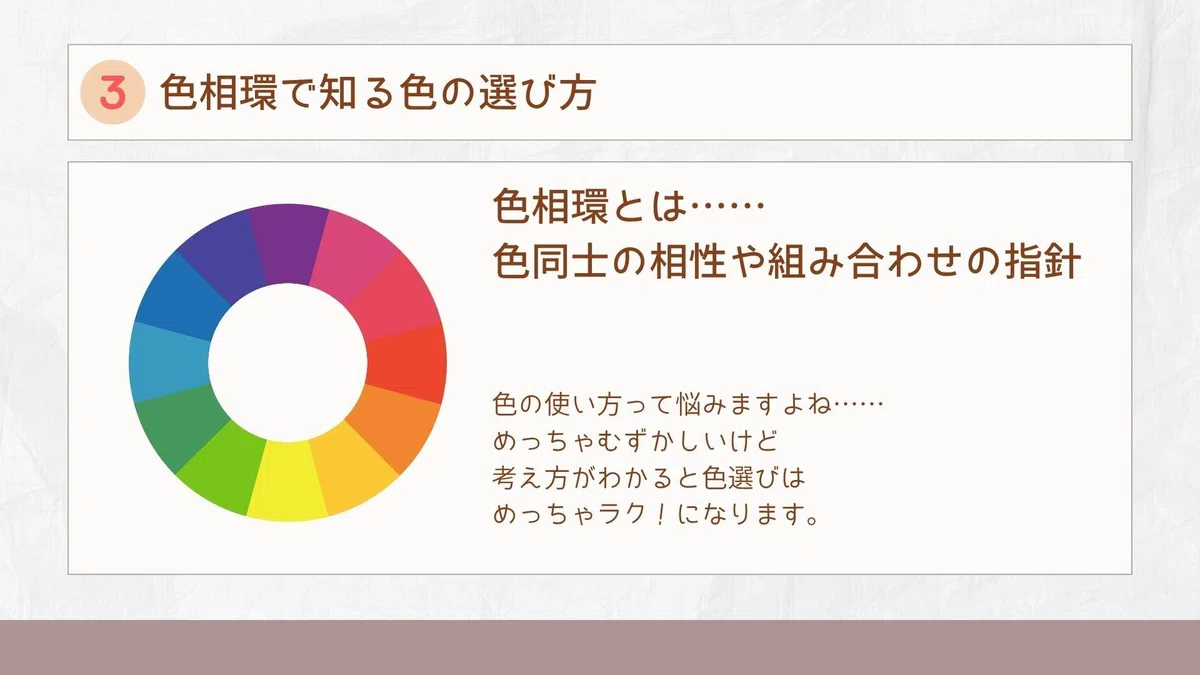Image resolution: width=1200 pixels, height=675 pixels.
Task: Select the slide title 色相環で知る色の選び方
Action: pyautogui.click(x=379, y=93)
